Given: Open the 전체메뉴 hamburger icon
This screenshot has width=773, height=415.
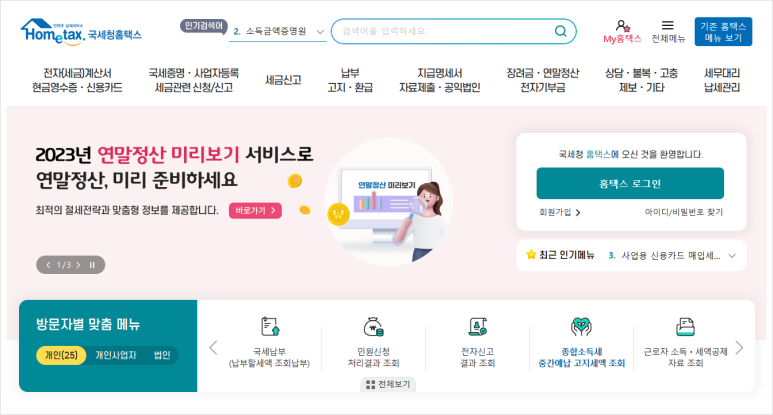Looking at the screenshot, I should pyautogui.click(x=668, y=25).
